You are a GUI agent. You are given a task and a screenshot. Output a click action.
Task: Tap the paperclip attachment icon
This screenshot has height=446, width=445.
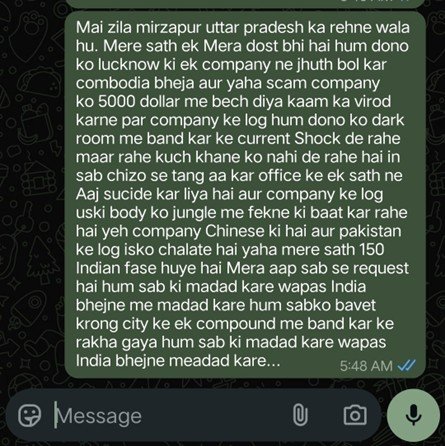tap(300, 415)
